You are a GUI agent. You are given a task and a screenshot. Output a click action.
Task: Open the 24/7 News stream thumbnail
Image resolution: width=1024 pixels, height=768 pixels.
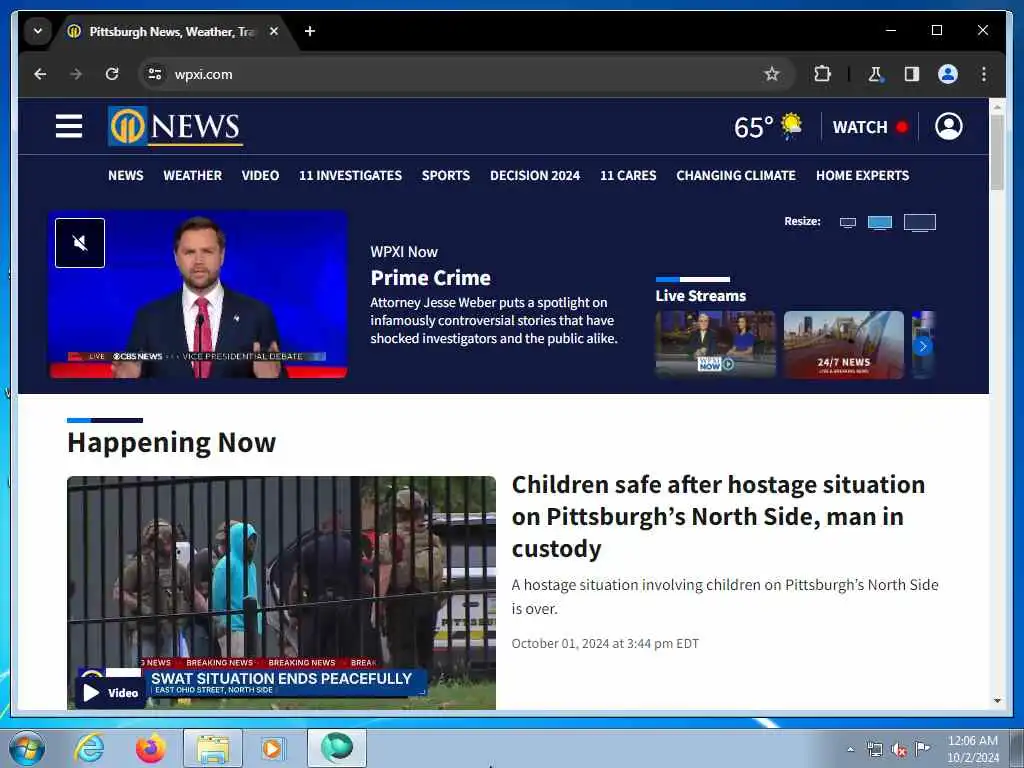pos(844,345)
